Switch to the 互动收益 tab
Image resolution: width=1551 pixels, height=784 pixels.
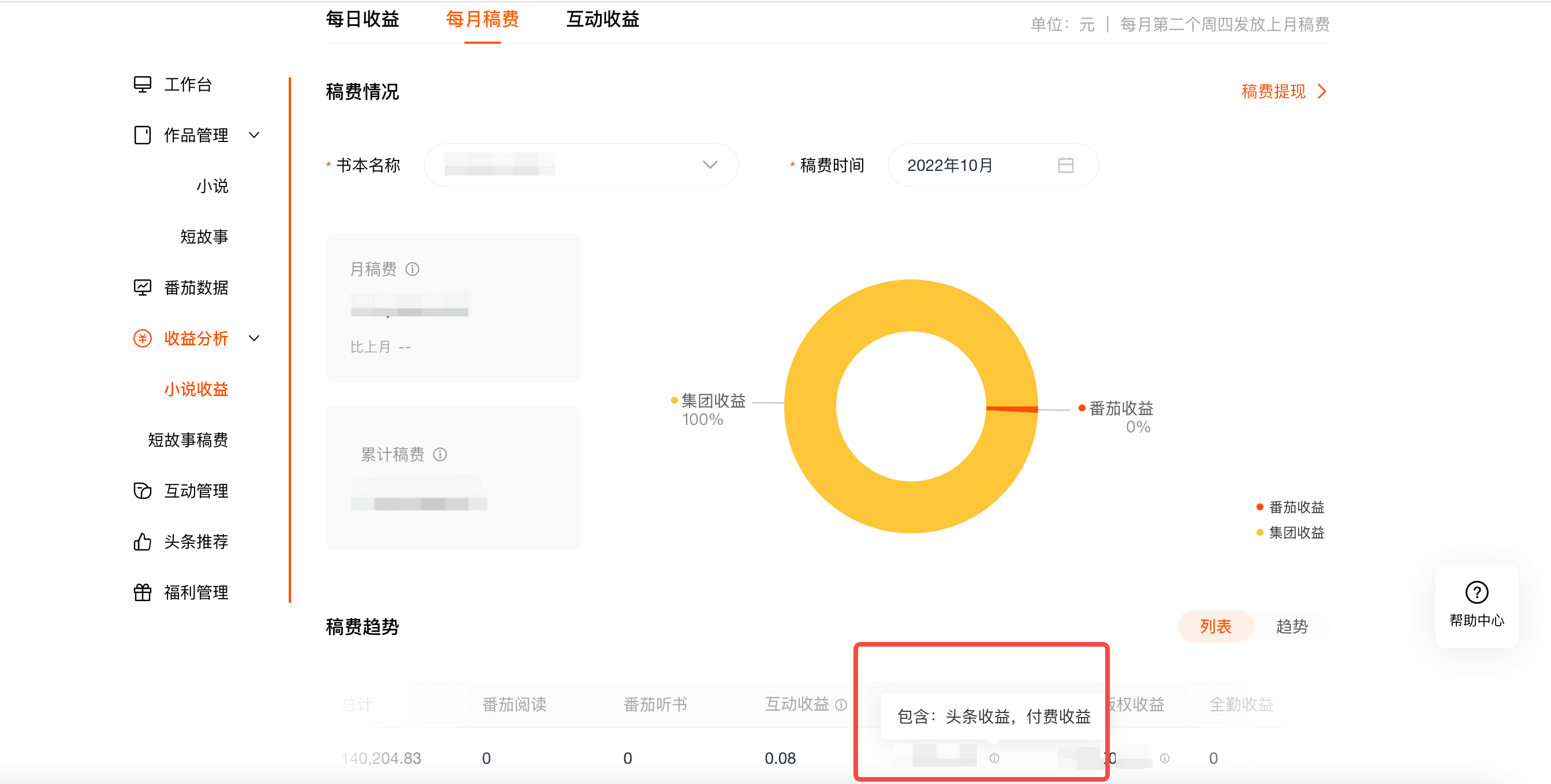[x=602, y=20]
